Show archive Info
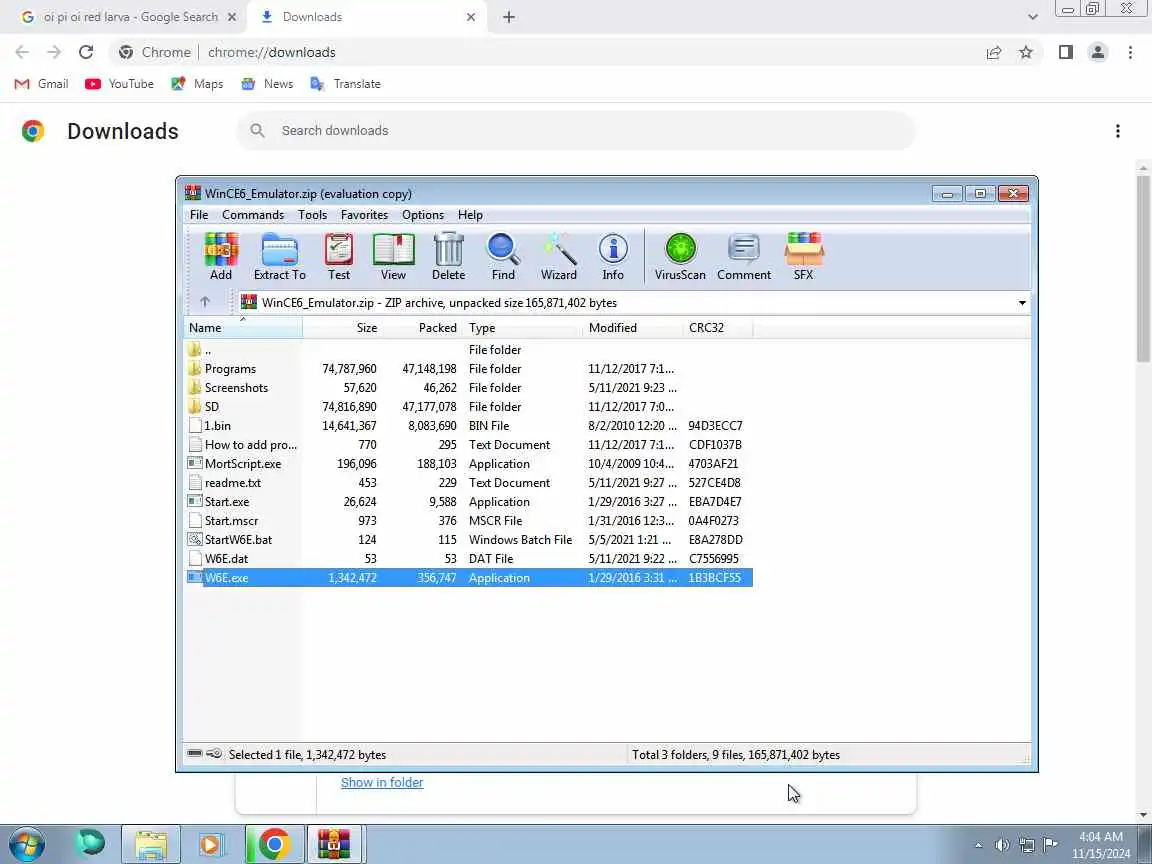 pos(613,256)
